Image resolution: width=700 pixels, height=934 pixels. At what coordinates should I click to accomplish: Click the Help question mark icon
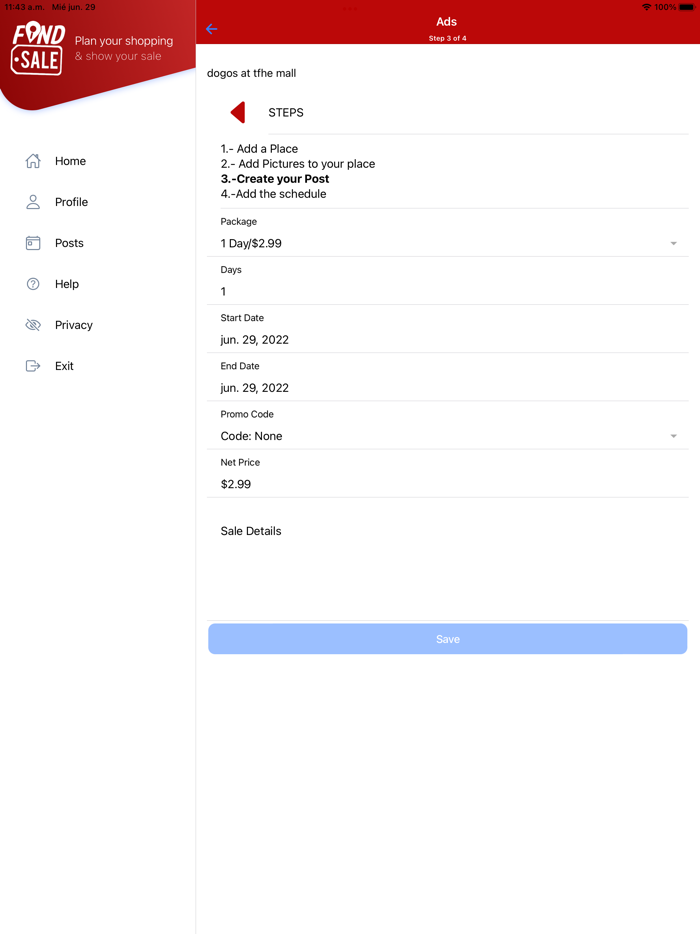[x=33, y=284]
